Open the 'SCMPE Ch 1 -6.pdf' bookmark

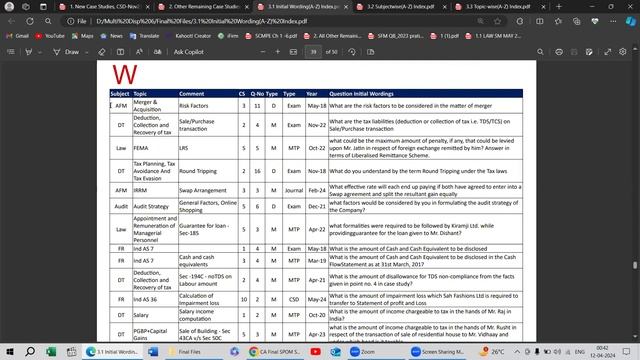click(271, 36)
